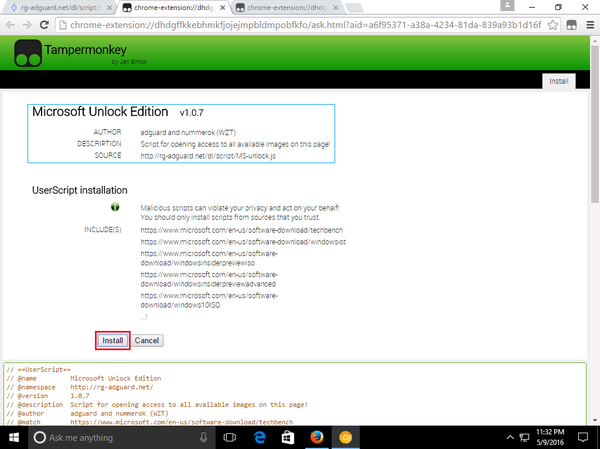Cancel the userscript installation

pos(147,340)
